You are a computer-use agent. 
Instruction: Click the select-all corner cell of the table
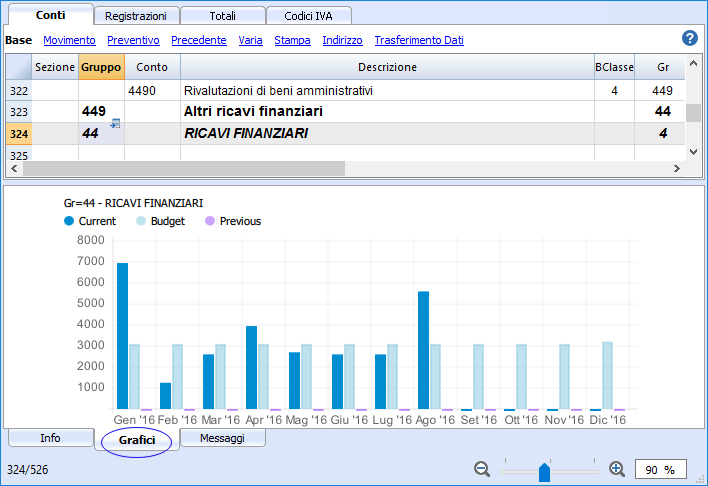(19, 67)
